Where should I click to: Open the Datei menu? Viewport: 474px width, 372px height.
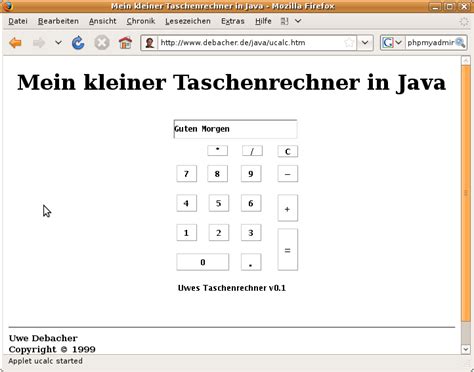pyautogui.click(x=18, y=21)
